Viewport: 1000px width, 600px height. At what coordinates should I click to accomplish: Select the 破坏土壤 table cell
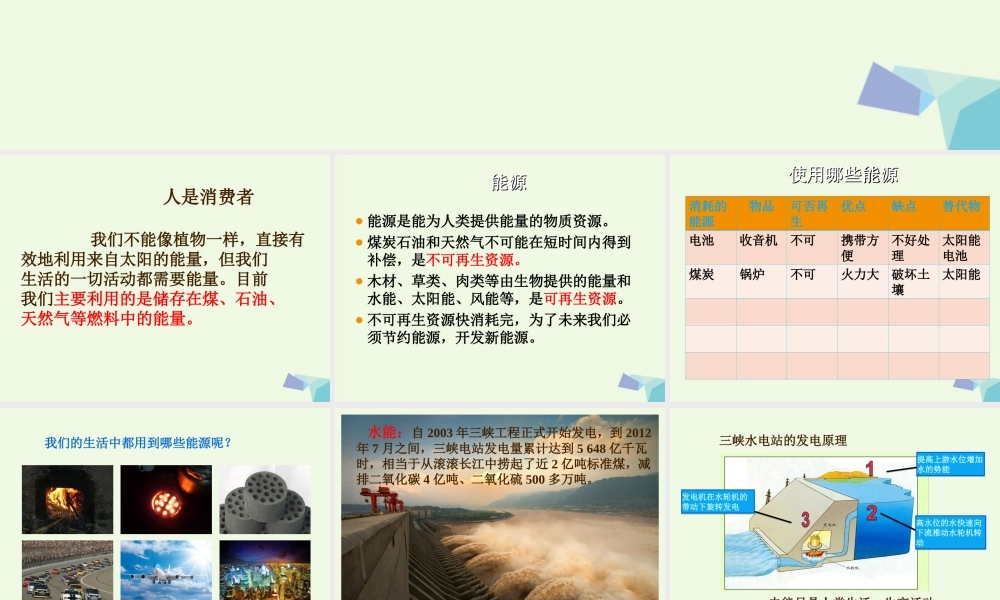(913, 282)
